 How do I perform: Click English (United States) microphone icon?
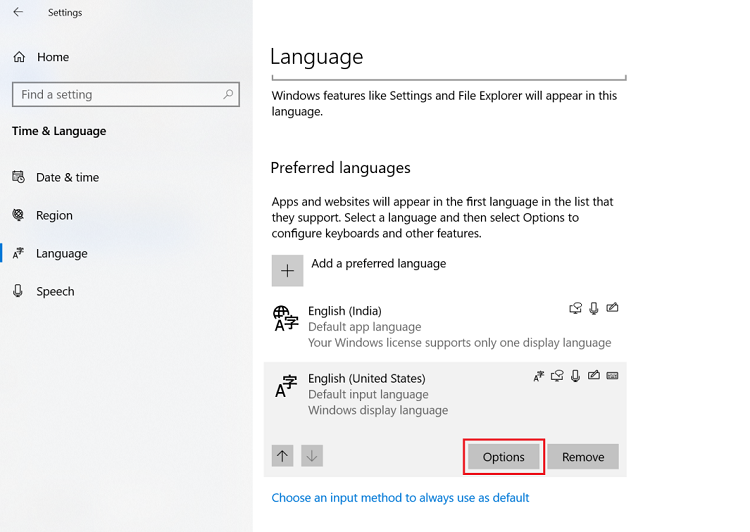click(575, 376)
